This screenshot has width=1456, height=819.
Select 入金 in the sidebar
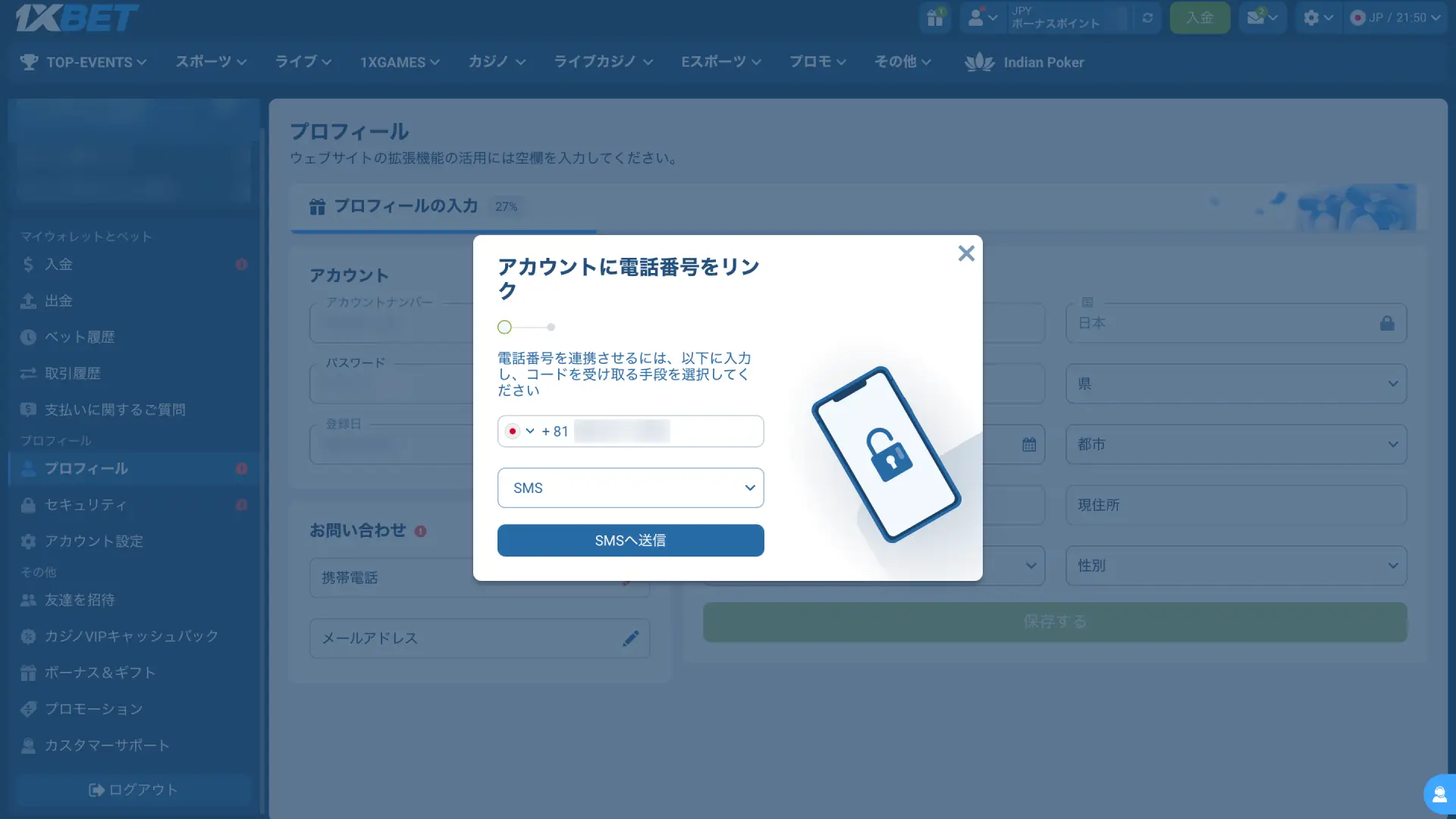133,265
